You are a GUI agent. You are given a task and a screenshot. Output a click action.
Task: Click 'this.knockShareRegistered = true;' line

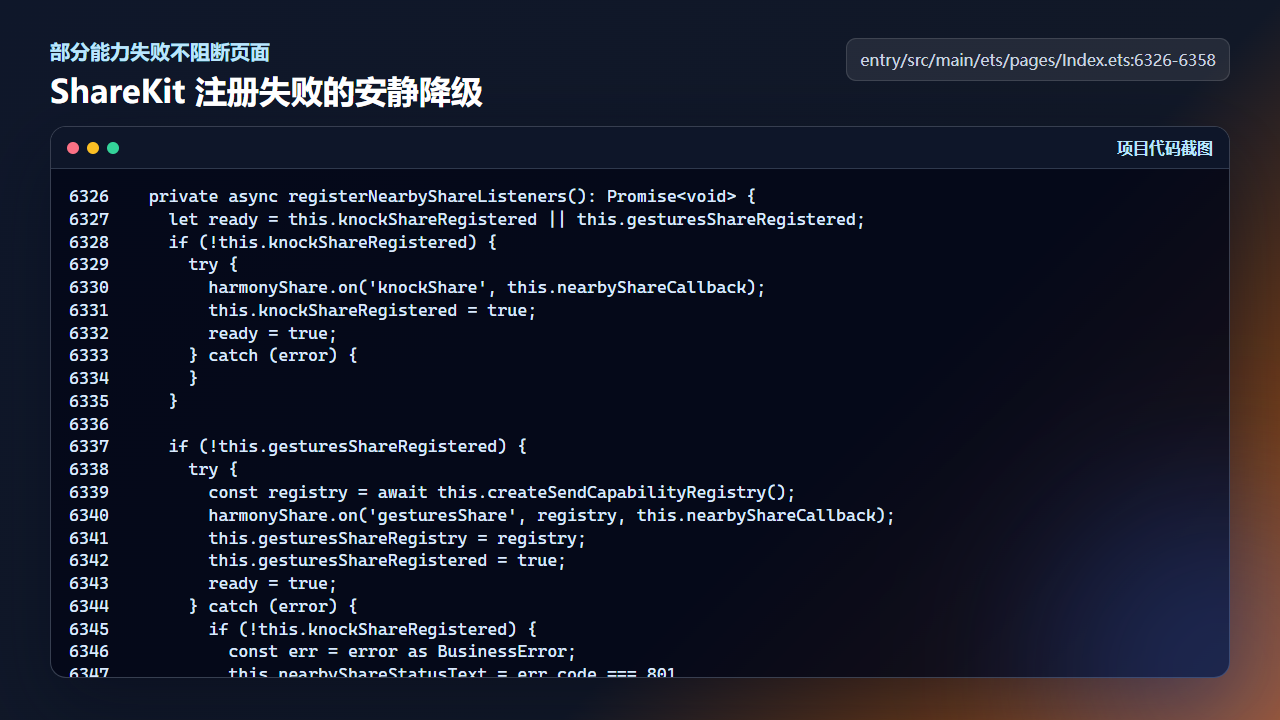[x=372, y=310]
